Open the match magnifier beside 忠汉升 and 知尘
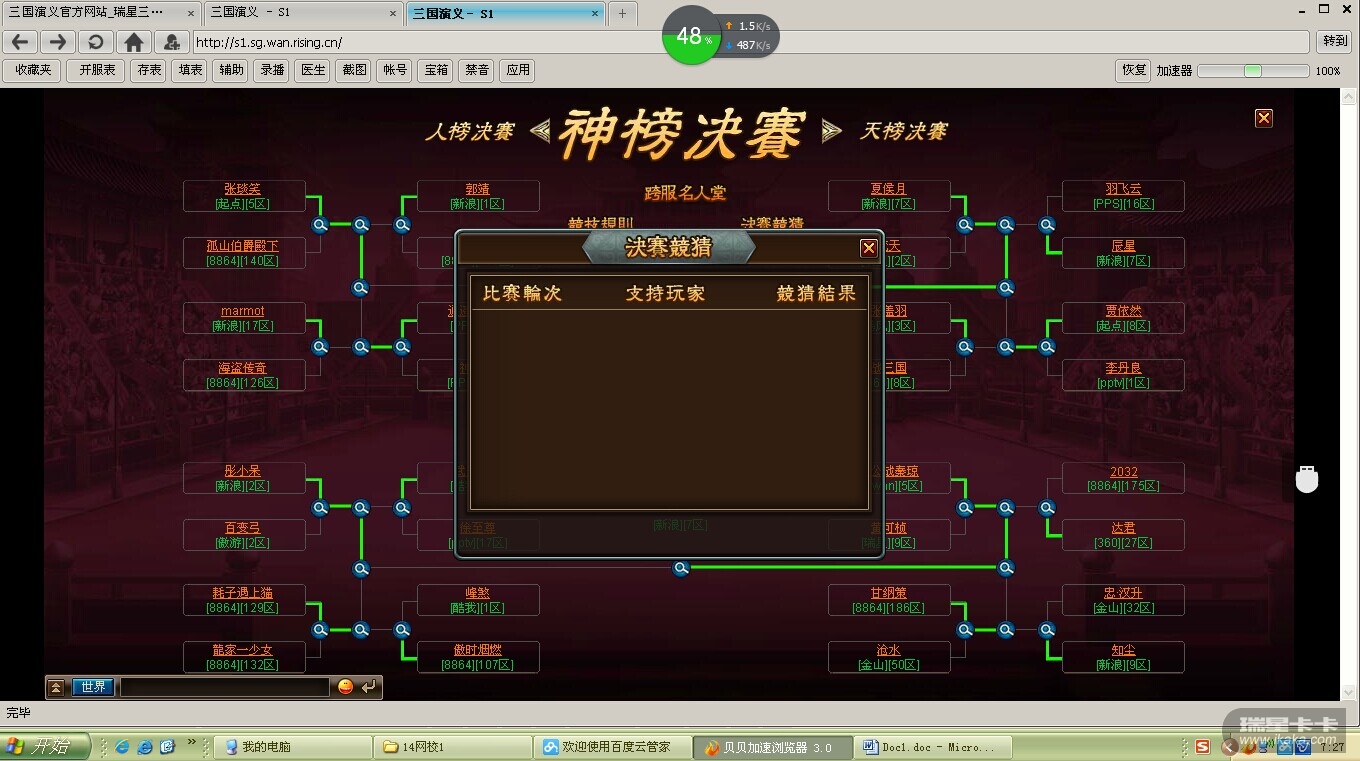The image size is (1360, 761). click(1047, 630)
